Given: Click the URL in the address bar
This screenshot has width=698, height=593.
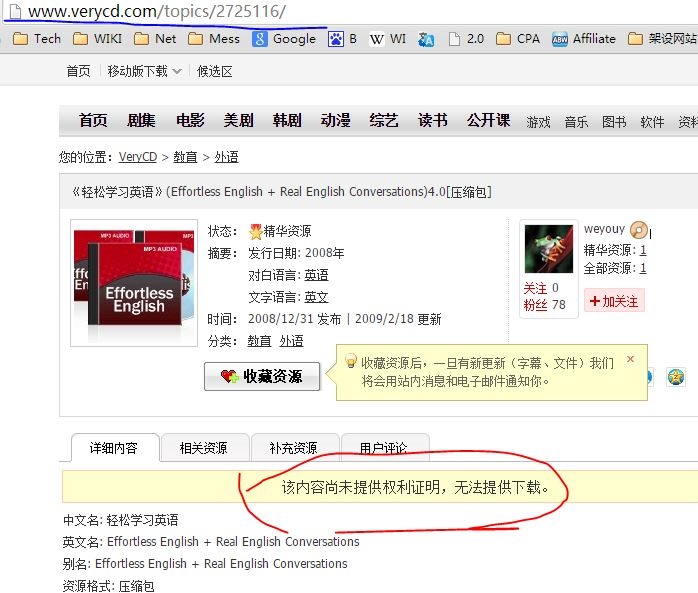Looking at the screenshot, I should (x=157, y=11).
